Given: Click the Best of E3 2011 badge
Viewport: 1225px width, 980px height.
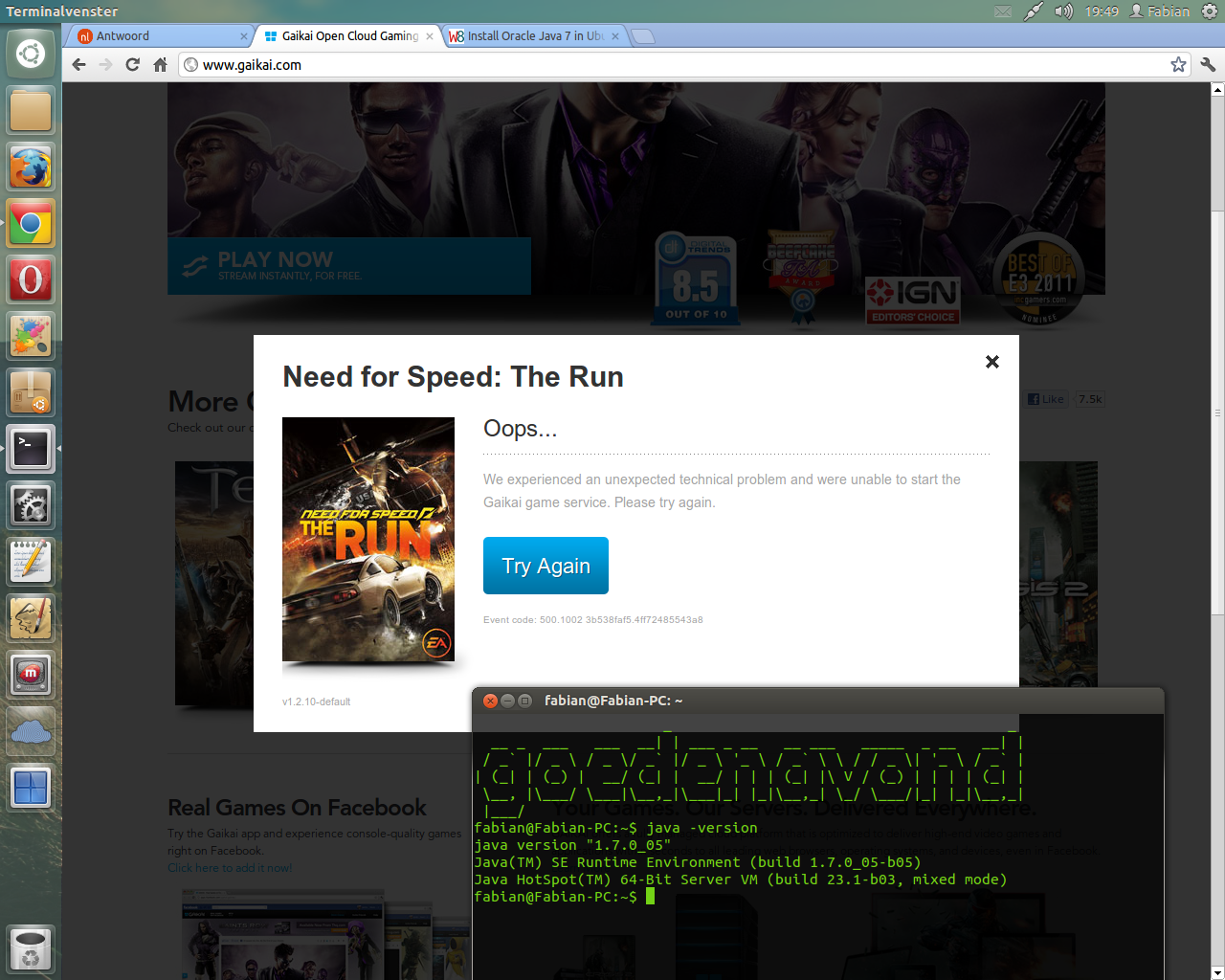Looking at the screenshot, I should tap(1039, 279).
